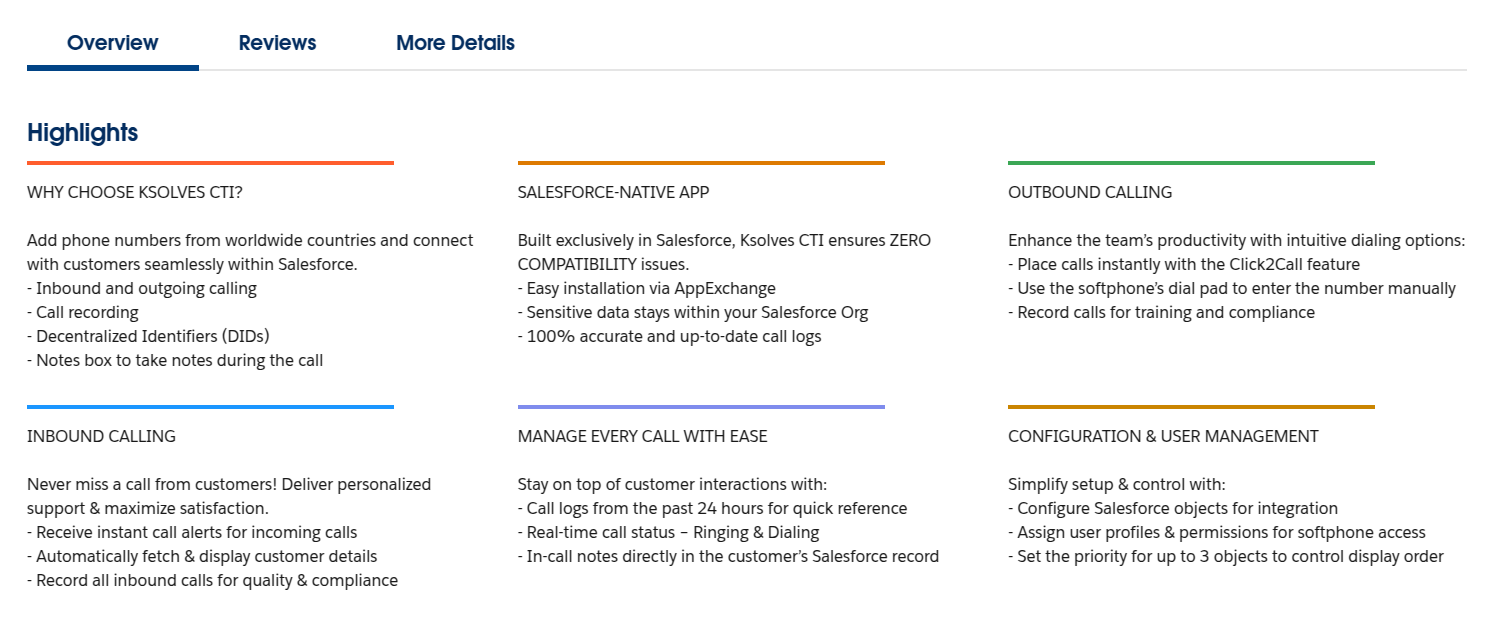
Task: Click the green bar above Outbound Calling
Action: coord(1191,163)
